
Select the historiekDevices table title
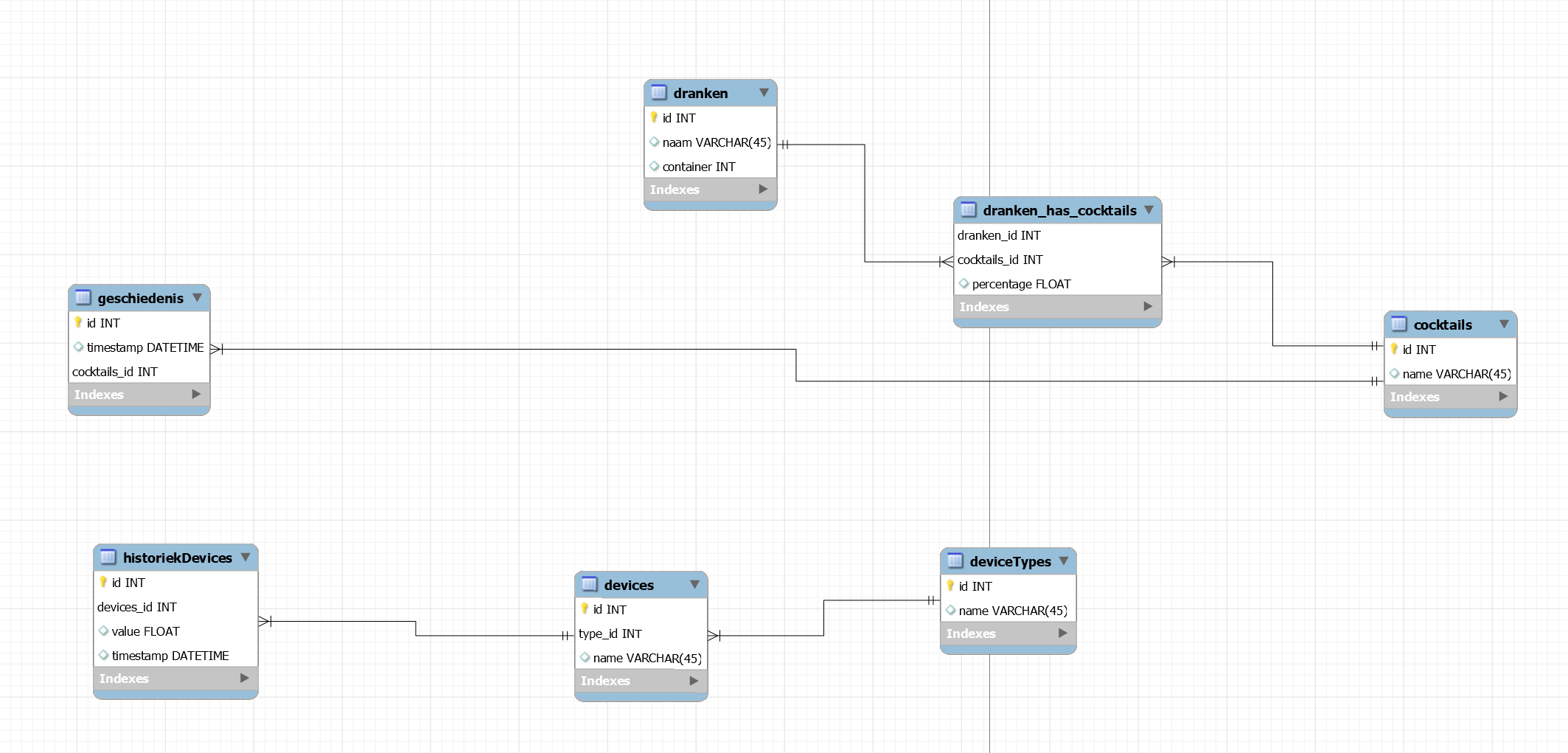click(178, 558)
